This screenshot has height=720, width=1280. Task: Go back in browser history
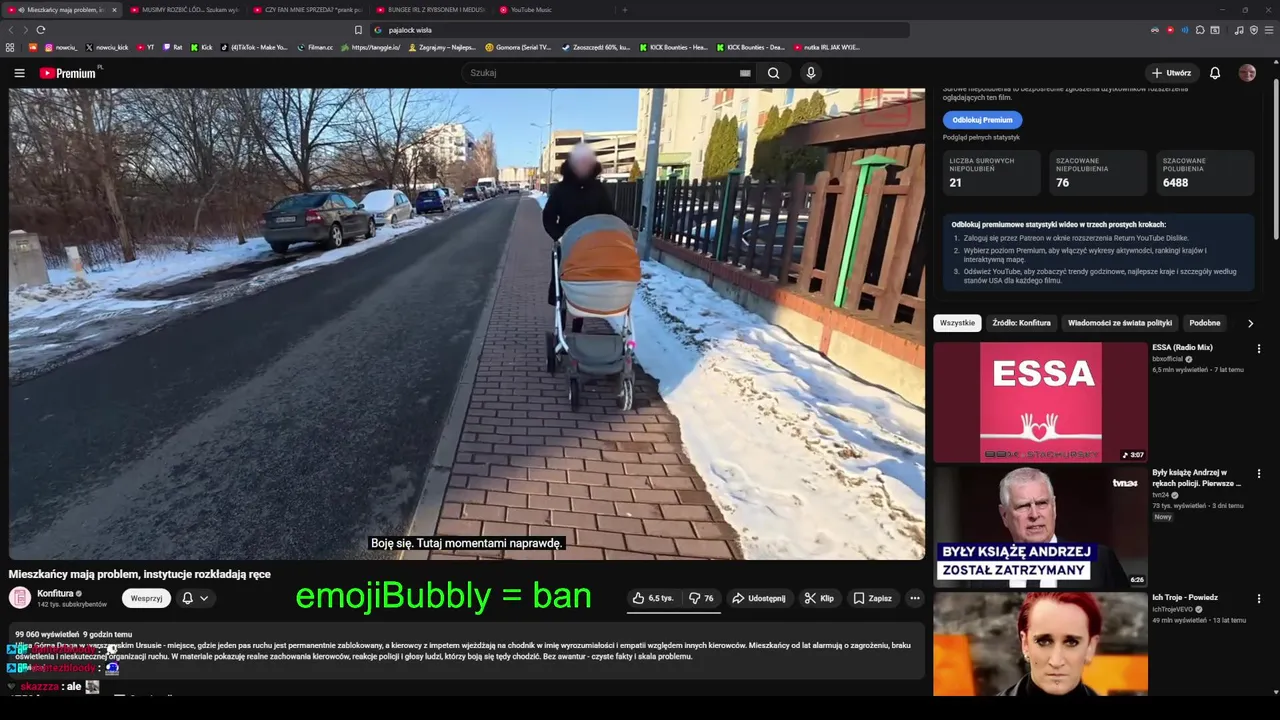coord(11,30)
